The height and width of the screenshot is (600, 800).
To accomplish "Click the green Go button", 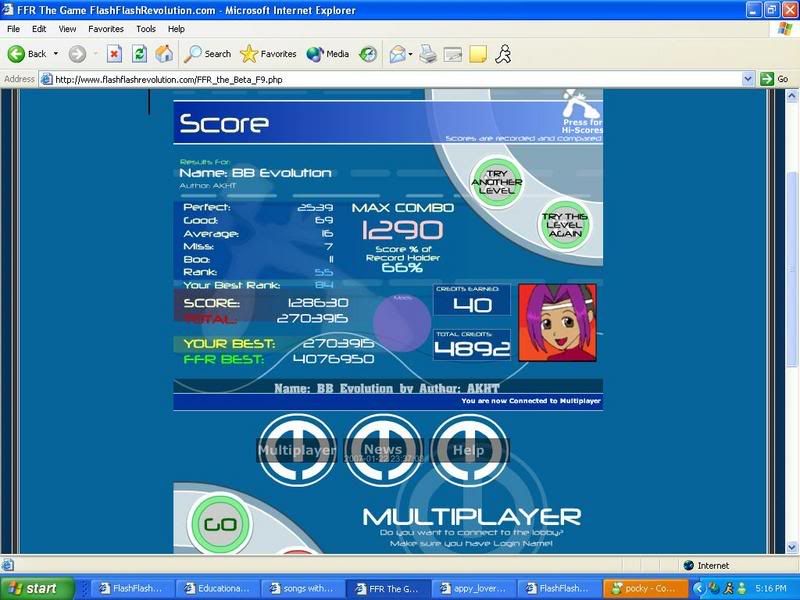I will [774, 79].
